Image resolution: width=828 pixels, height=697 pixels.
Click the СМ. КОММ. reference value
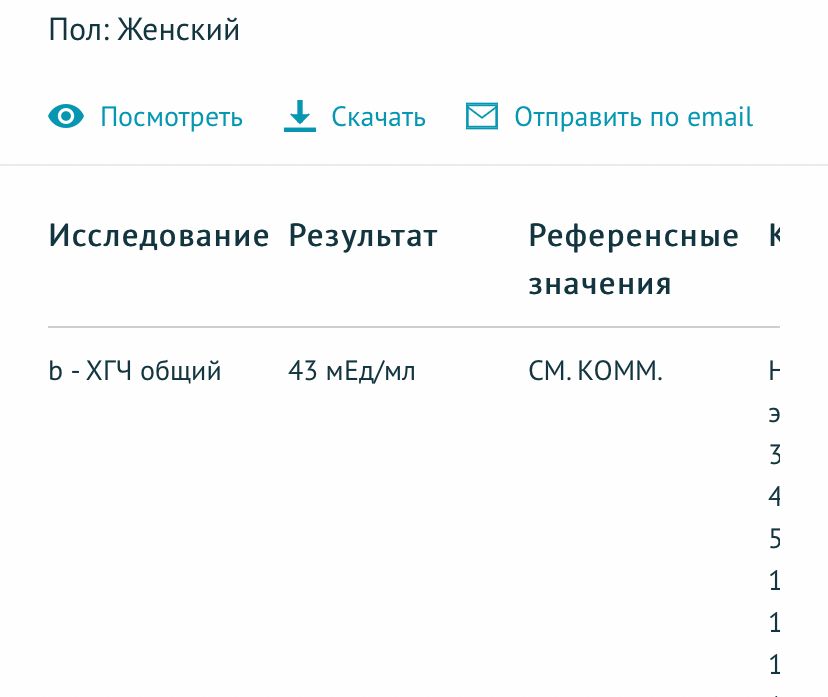pos(595,371)
